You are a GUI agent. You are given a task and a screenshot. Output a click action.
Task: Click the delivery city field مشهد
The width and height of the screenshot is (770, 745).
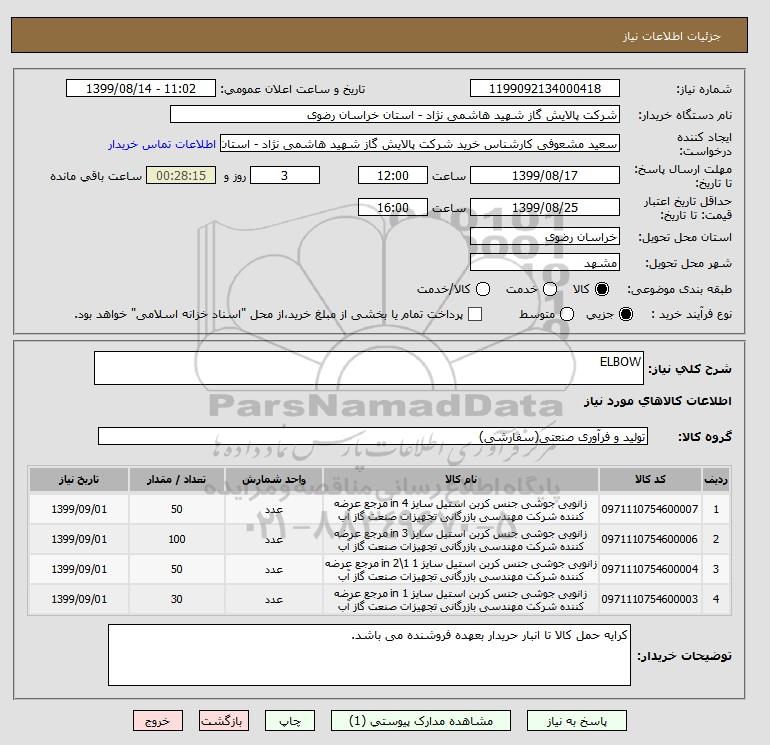pos(545,263)
